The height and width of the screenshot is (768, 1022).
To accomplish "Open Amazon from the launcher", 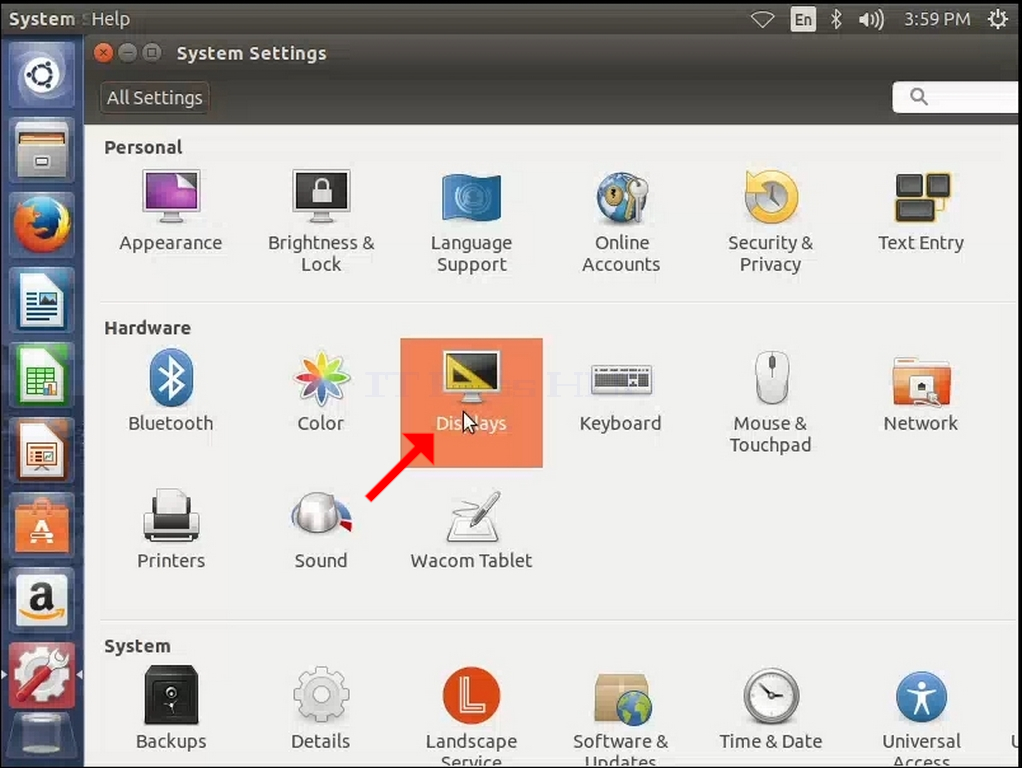I will pyautogui.click(x=42, y=600).
